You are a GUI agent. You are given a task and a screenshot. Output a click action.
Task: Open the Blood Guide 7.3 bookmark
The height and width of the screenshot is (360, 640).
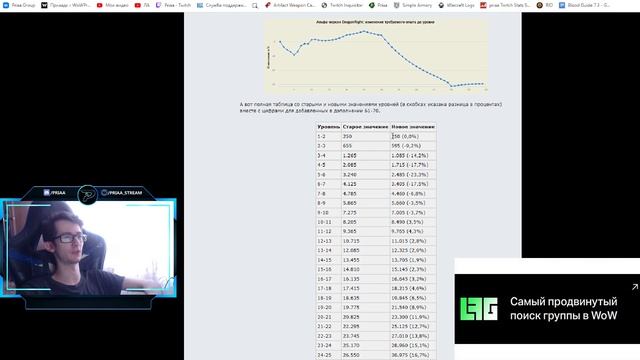click(584, 5)
